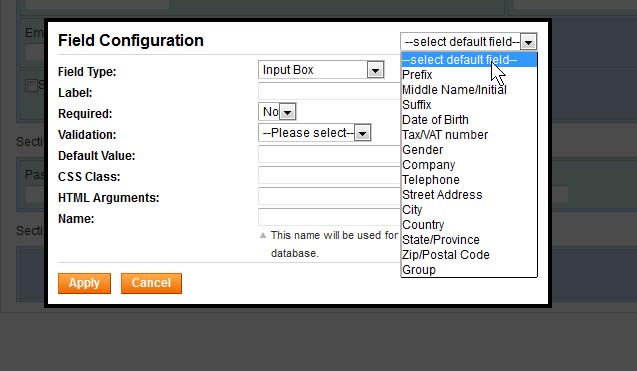
Task: Pick State/Province option
Action: [469, 240]
